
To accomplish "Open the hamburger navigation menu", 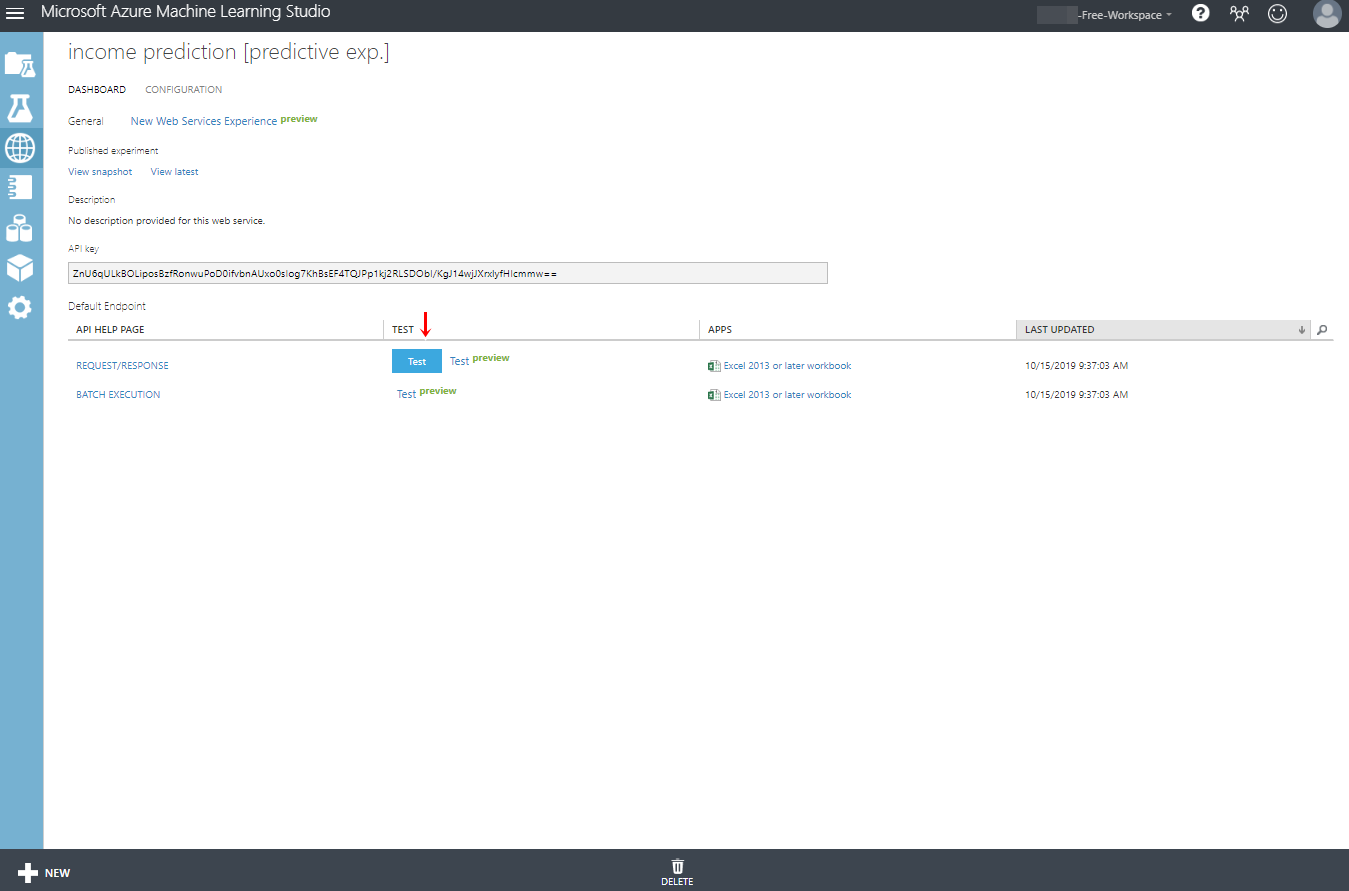I will (x=15, y=13).
